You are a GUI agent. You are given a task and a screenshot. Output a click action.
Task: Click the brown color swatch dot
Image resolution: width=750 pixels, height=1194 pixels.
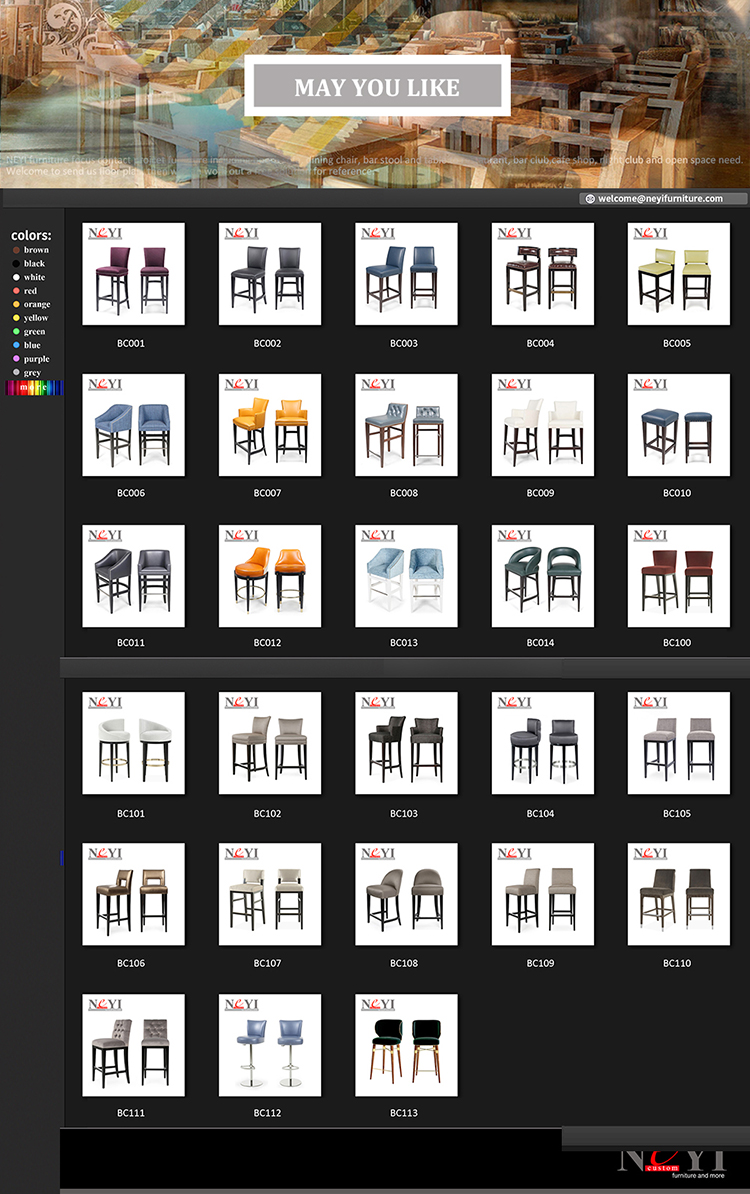[x=16, y=250]
